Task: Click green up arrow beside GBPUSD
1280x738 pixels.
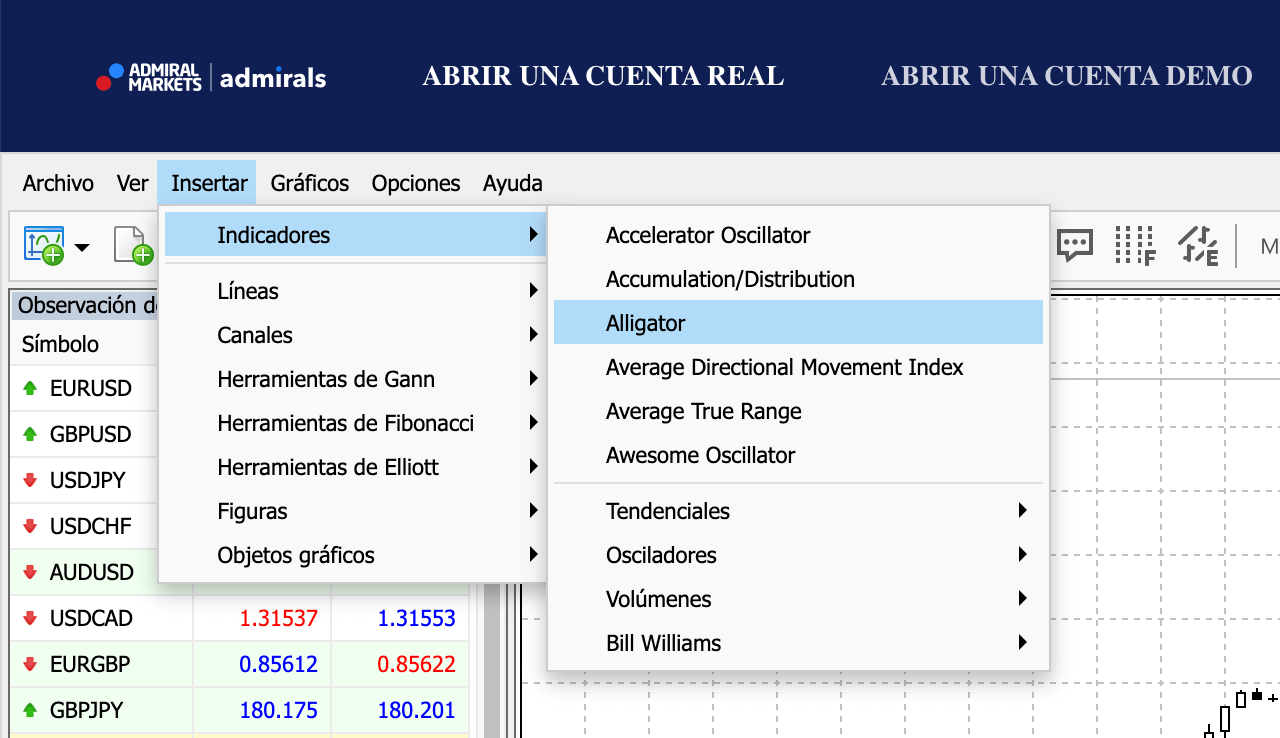Action: [x=30, y=434]
